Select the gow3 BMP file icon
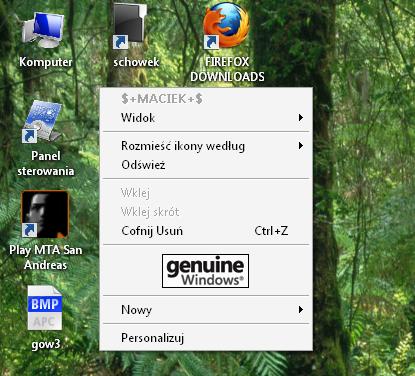Image resolution: width=415 pixels, height=376 pixels. (45, 309)
